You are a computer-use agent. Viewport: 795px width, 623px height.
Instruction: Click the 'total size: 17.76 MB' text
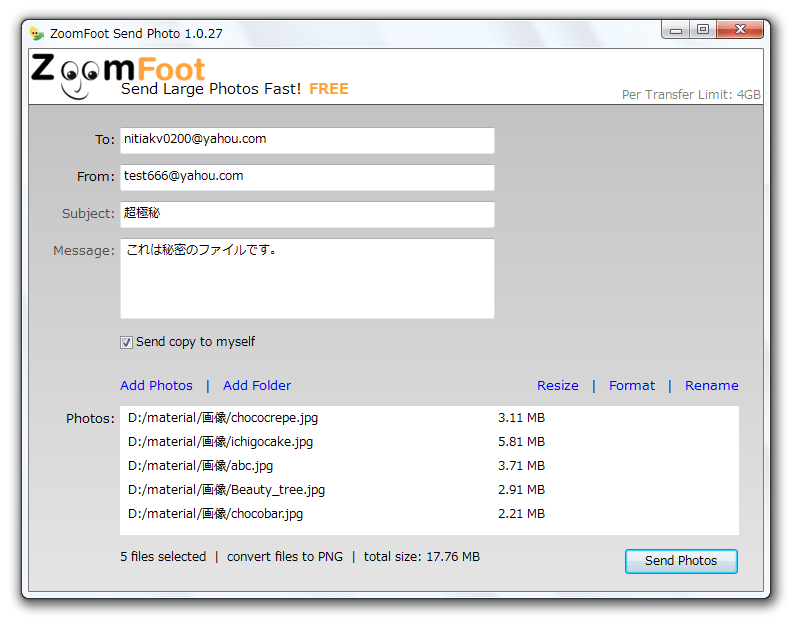click(x=422, y=557)
